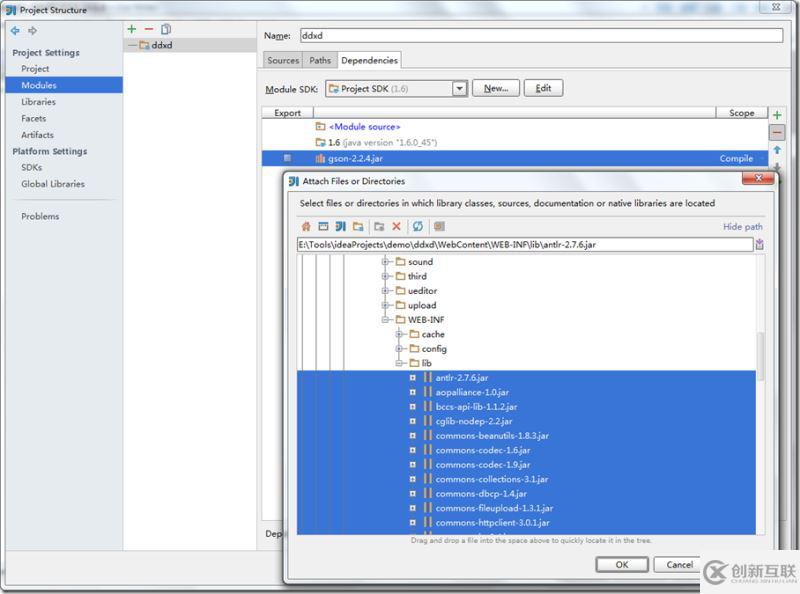Open the Module SDK dropdown
This screenshot has width=800, height=594.
coord(460,89)
